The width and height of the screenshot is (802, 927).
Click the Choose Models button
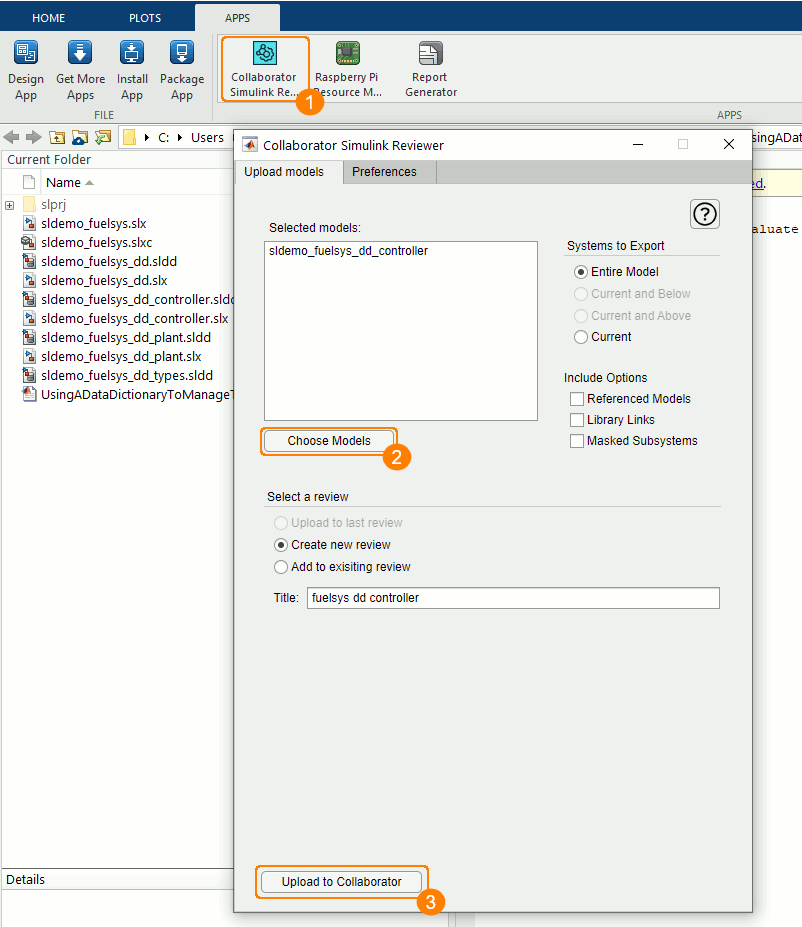329,441
